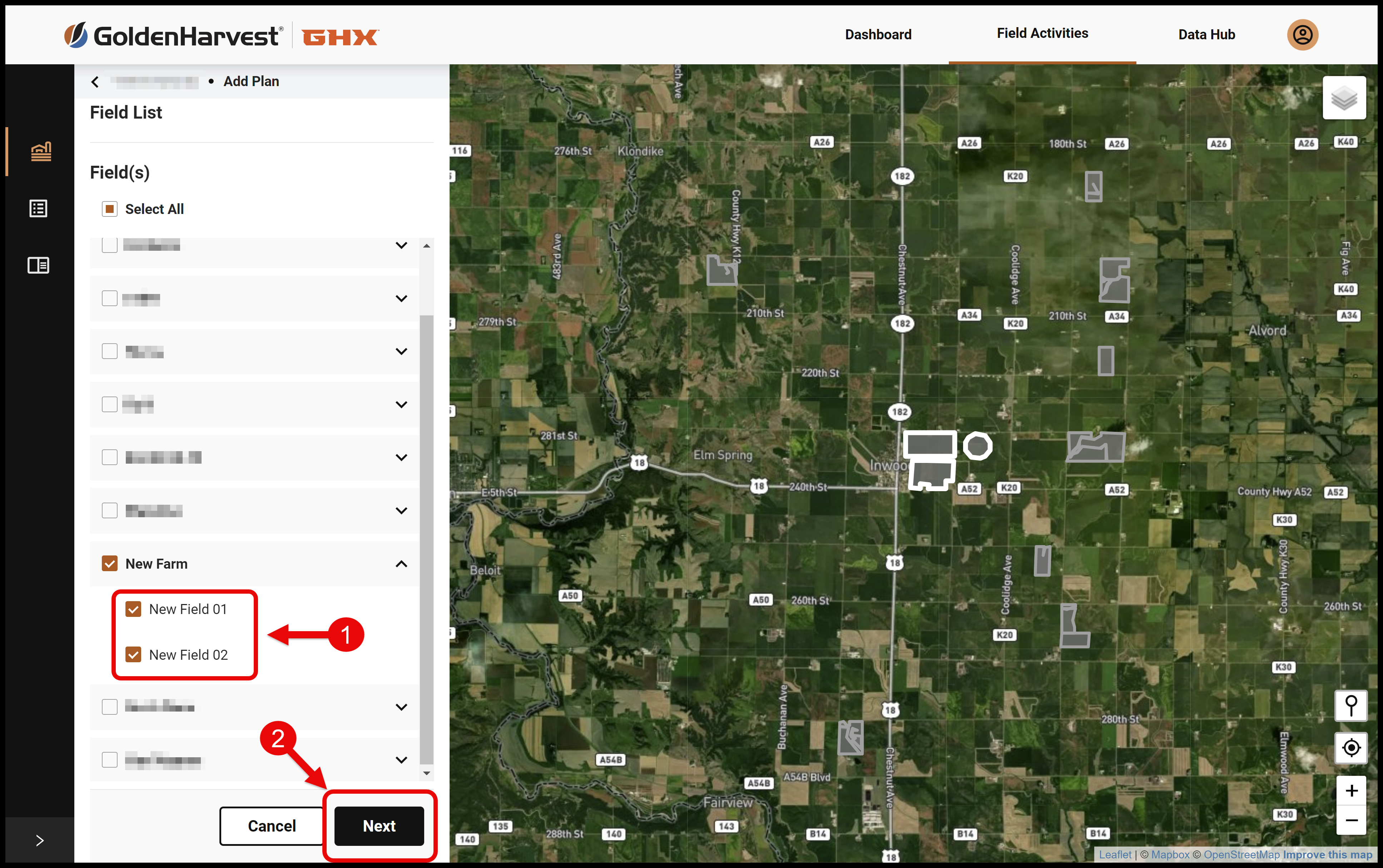Open the list view sidebar icon
The image size is (1383, 868).
[39, 208]
